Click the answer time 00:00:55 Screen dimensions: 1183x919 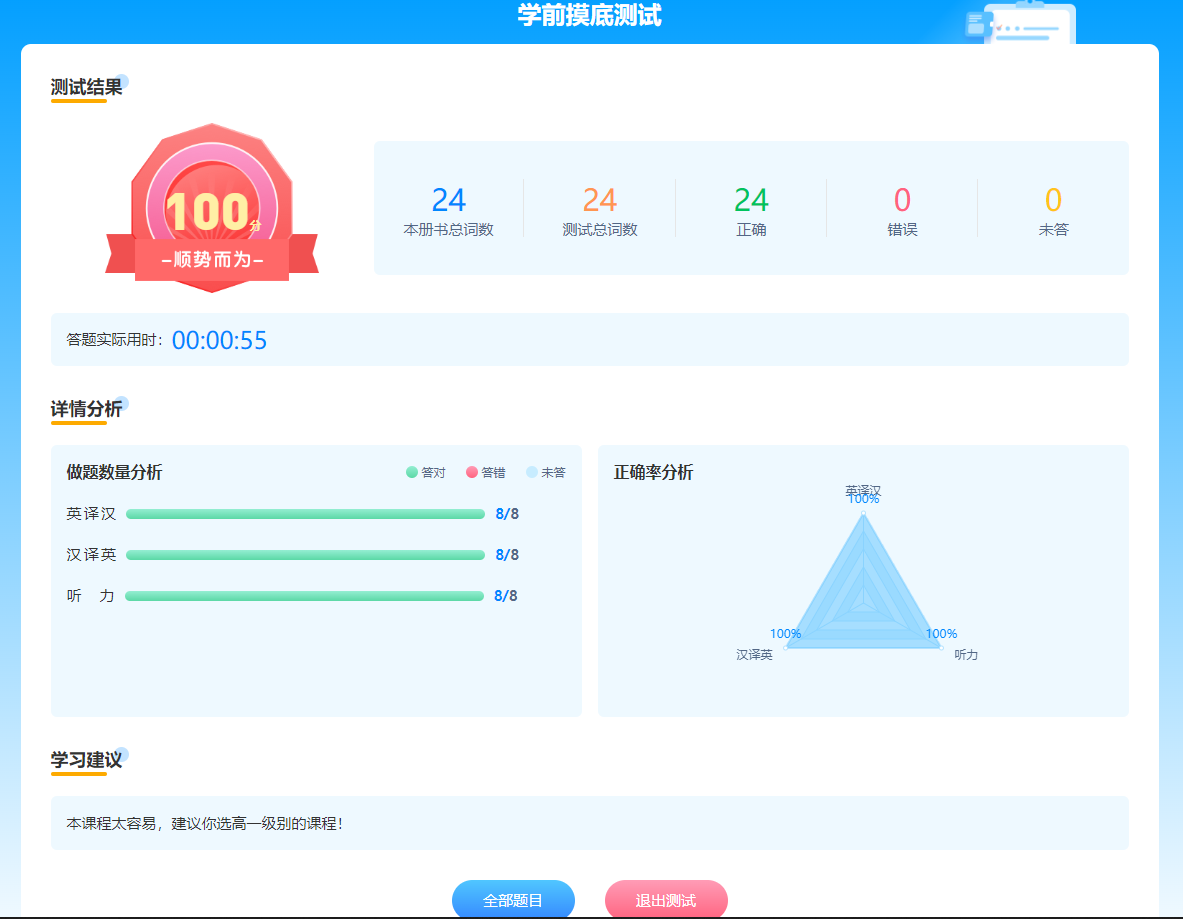click(219, 341)
